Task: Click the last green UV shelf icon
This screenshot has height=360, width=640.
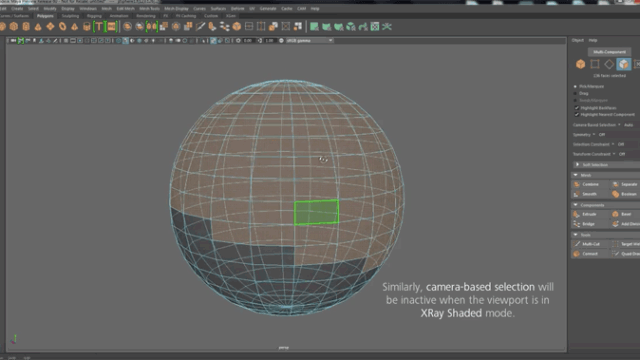Action: tap(387, 27)
